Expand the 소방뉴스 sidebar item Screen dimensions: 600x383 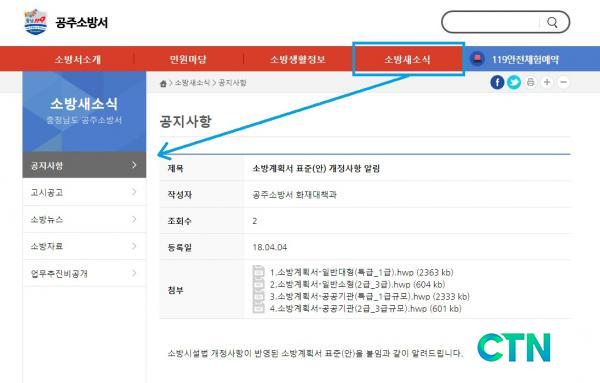[84, 219]
